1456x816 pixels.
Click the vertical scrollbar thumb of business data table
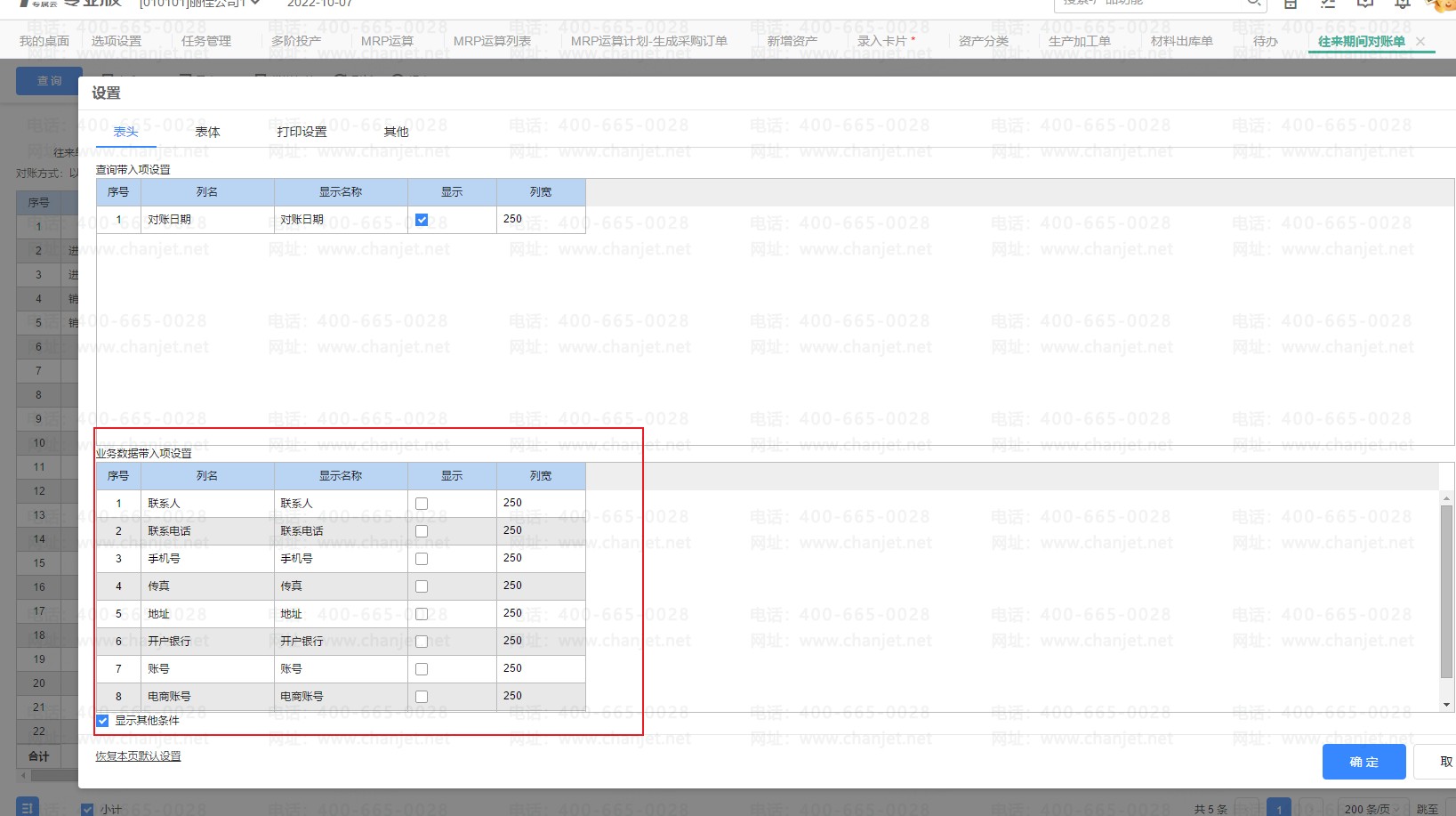pos(1447,592)
